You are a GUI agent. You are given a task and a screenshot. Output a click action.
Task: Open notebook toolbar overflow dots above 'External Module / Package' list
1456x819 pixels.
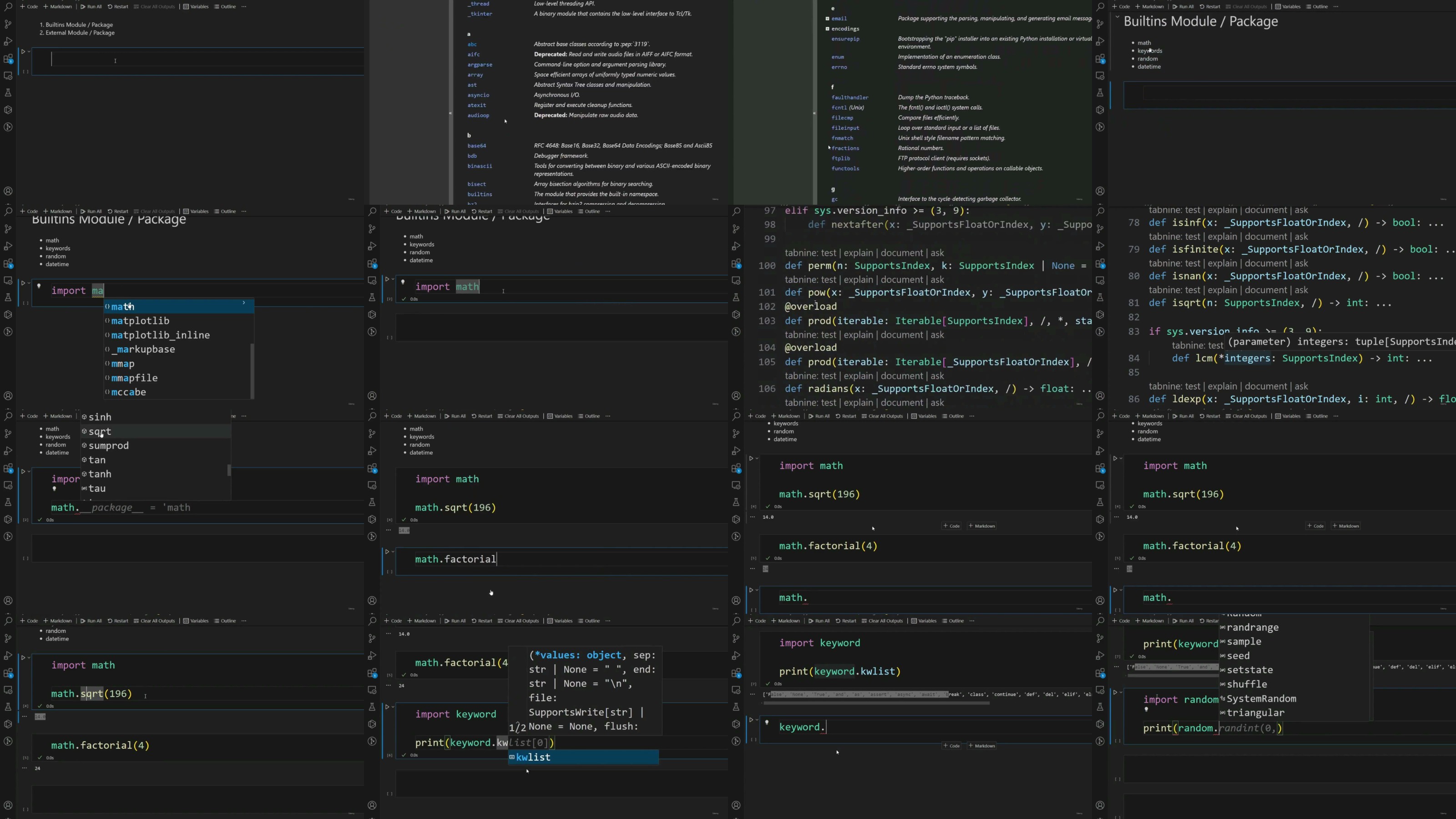pyautogui.click(x=243, y=7)
